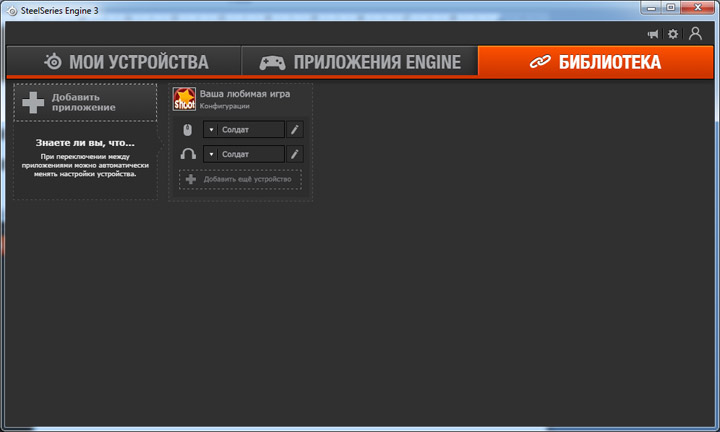Click the SteelSeries Engine 3 title bar icon
The width and height of the screenshot is (720, 432).
pyautogui.click(x=12, y=11)
